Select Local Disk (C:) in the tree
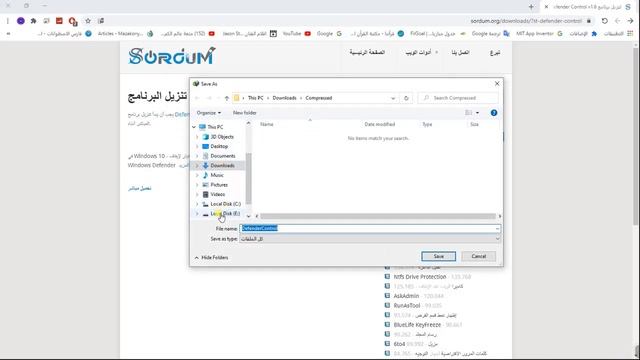 225,204
